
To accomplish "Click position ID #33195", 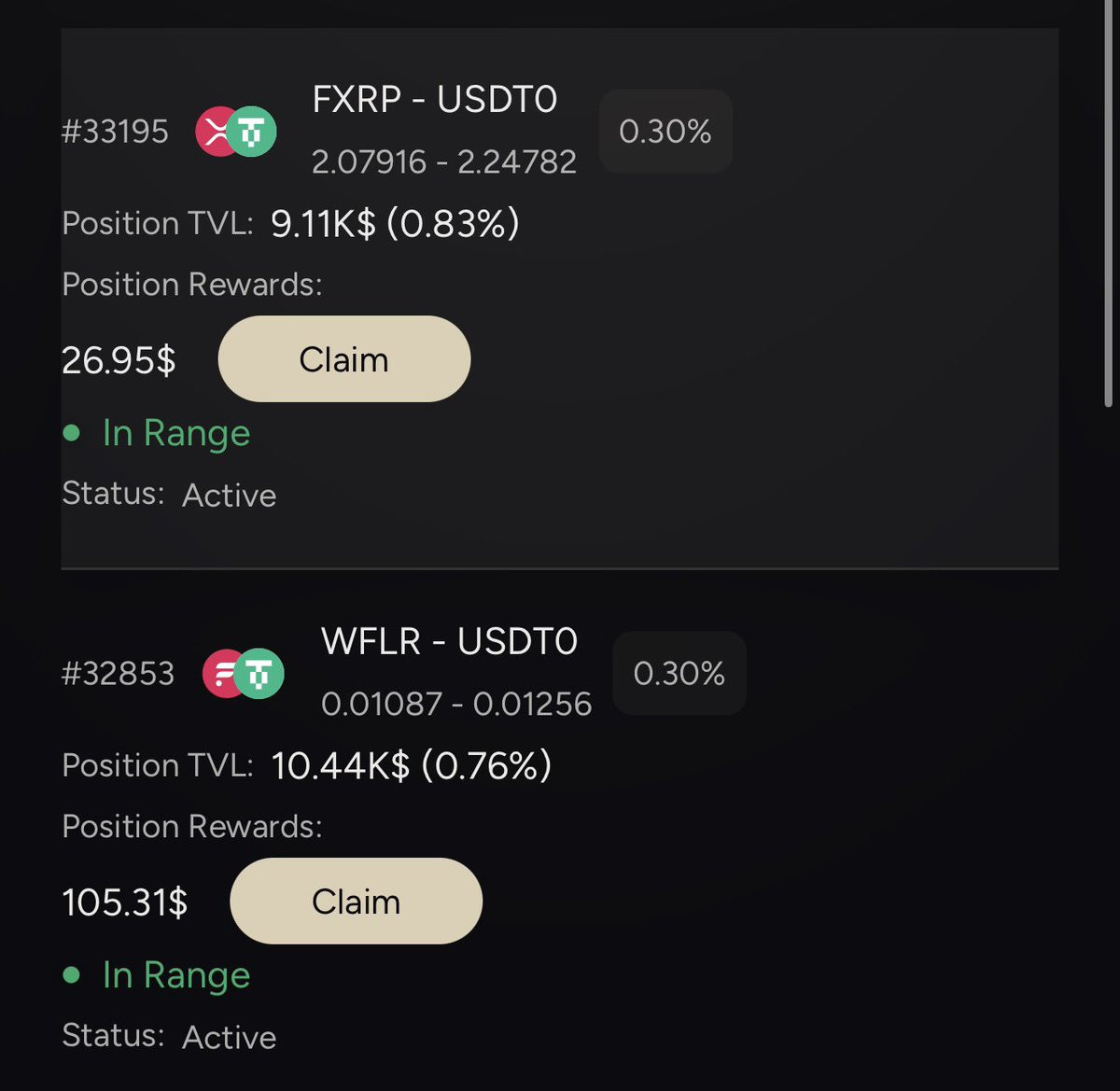I will 115,132.
